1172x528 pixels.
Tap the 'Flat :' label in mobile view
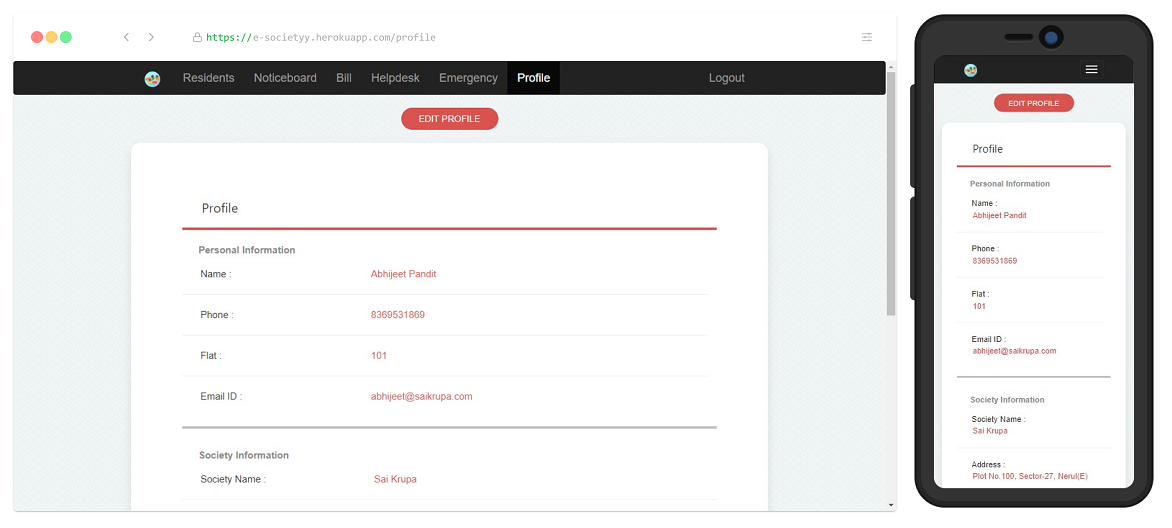(x=981, y=294)
